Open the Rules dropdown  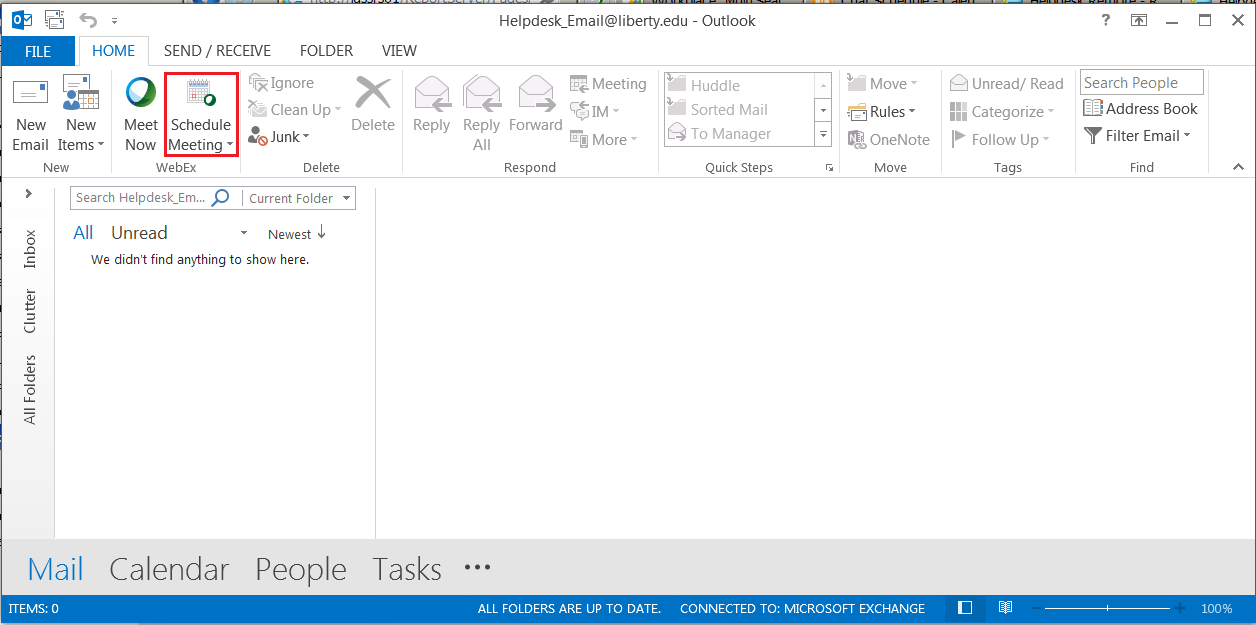coord(881,112)
